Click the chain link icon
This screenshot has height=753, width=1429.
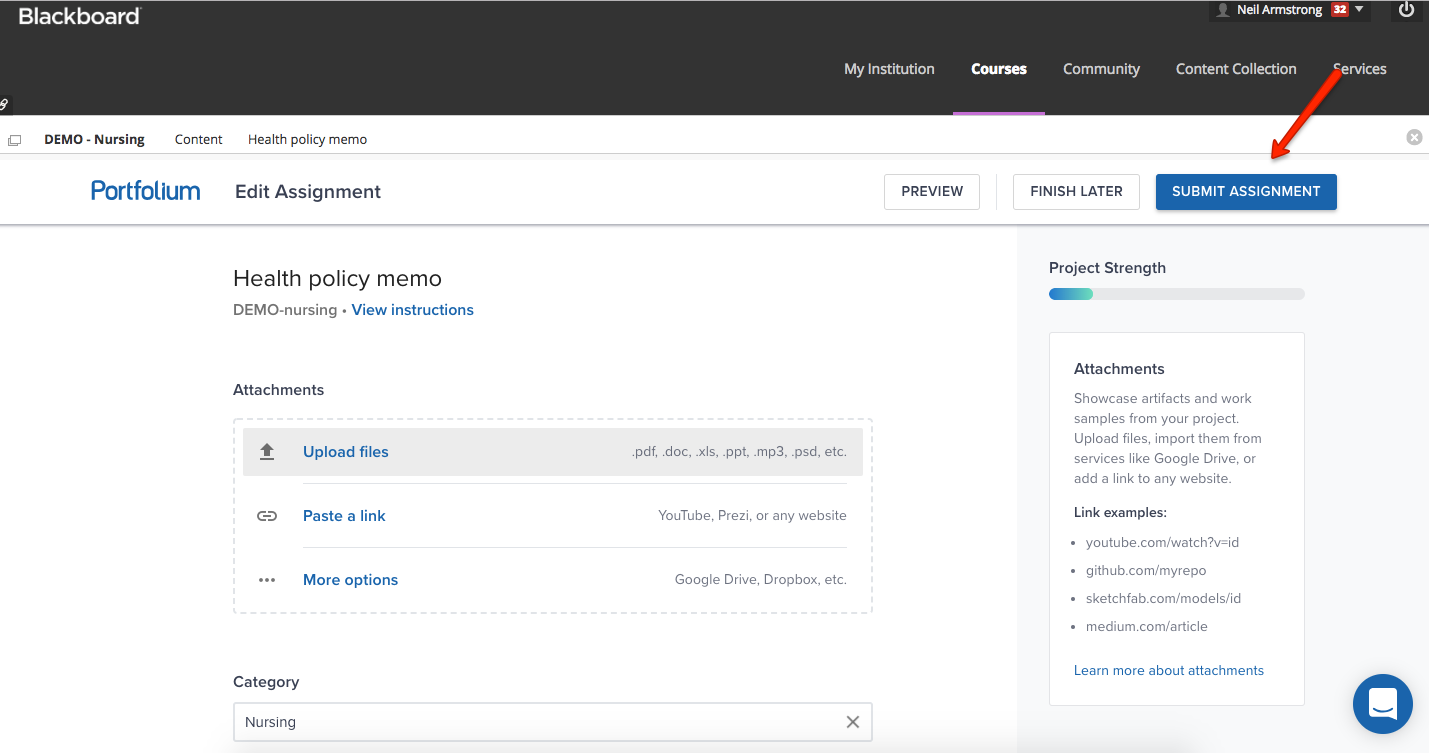267,516
